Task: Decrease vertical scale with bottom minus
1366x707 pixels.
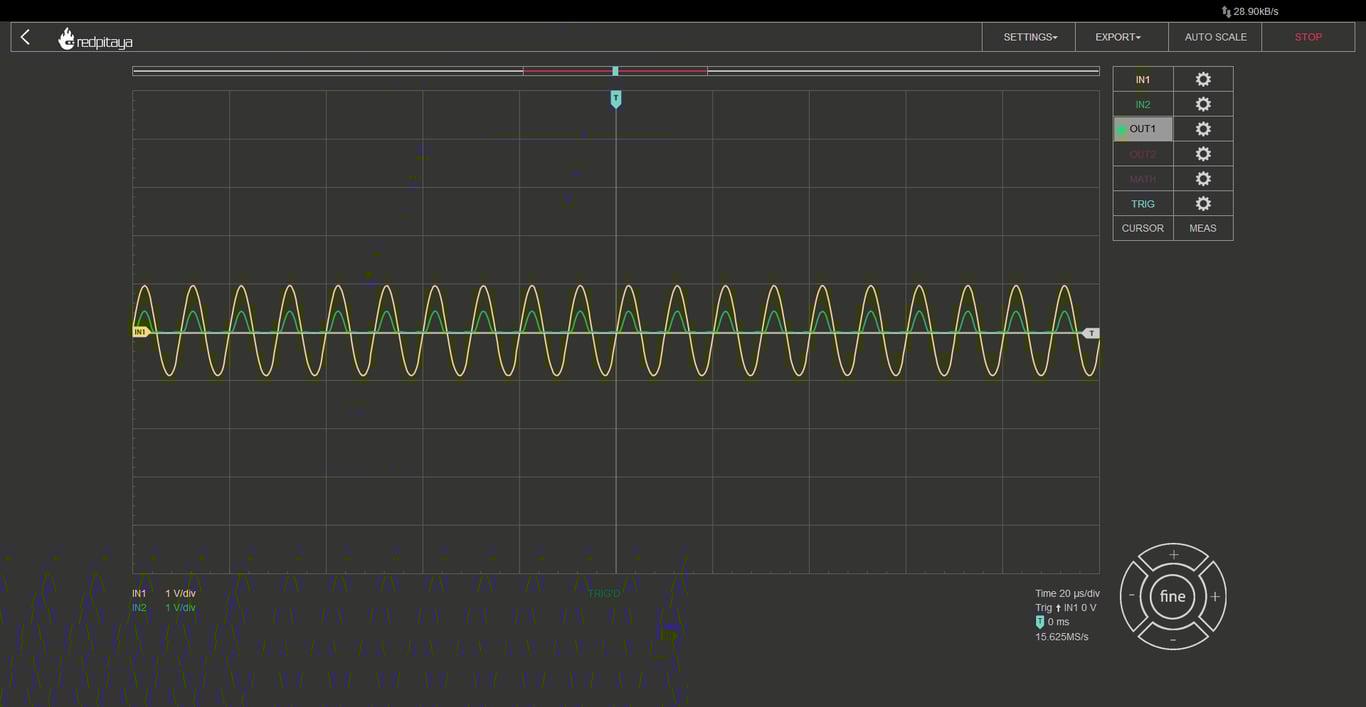Action: (x=1173, y=639)
